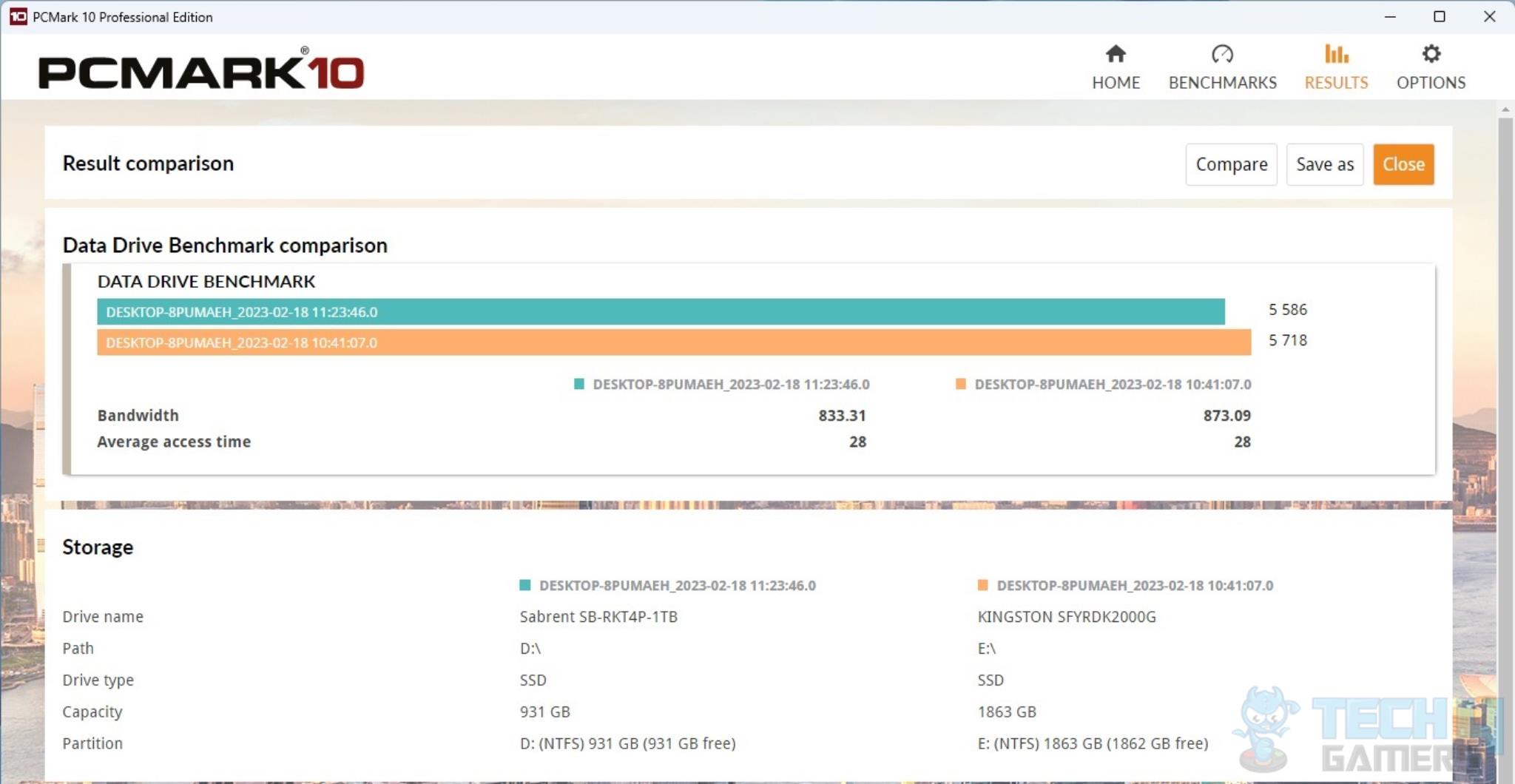This screenshot has height=784, width=1515.
Task: Click teal legend swatch in Storage section
Action: 525,585
